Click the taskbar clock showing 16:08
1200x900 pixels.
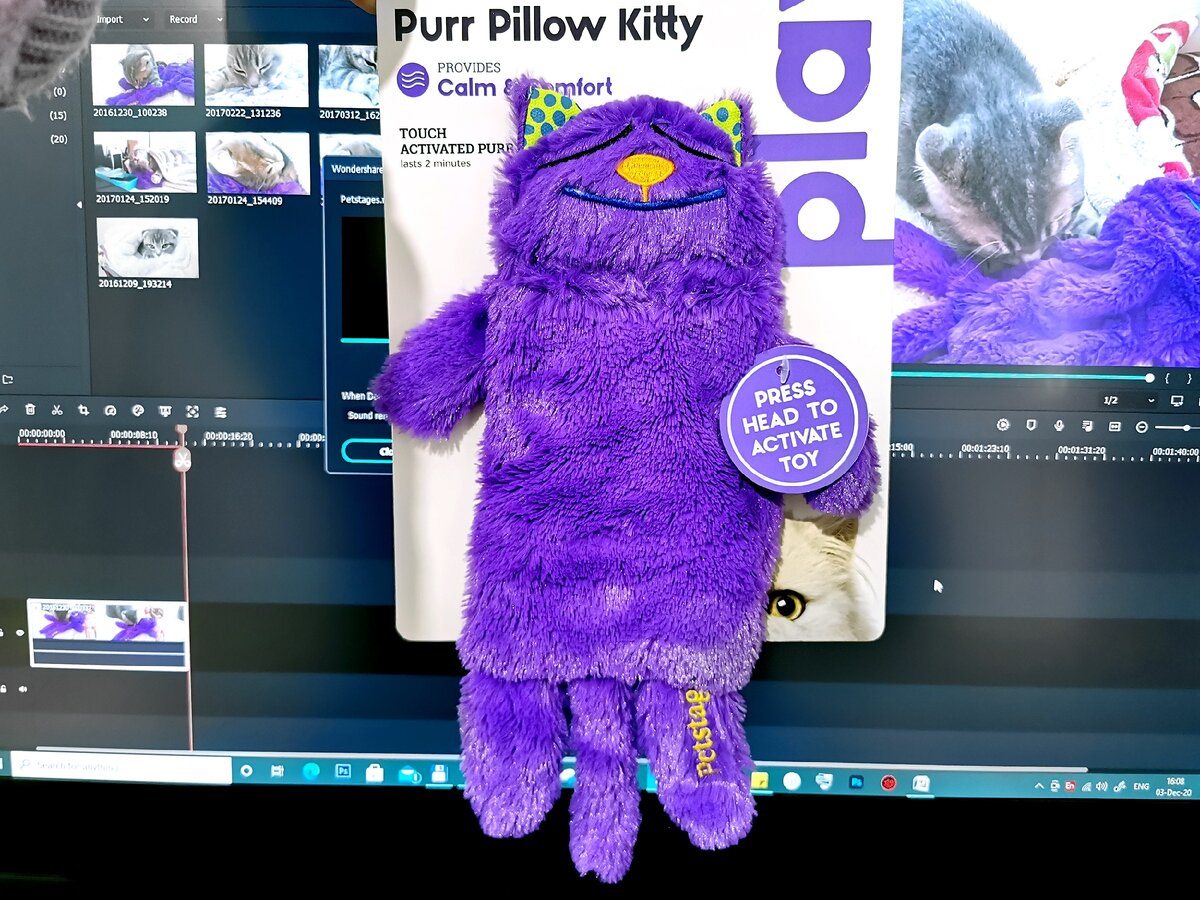pyautogui.click(x=1175, y=786)
